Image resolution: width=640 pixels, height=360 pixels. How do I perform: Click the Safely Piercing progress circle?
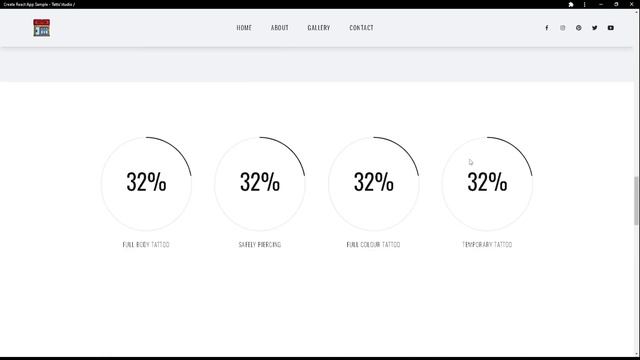pos(260,184)
